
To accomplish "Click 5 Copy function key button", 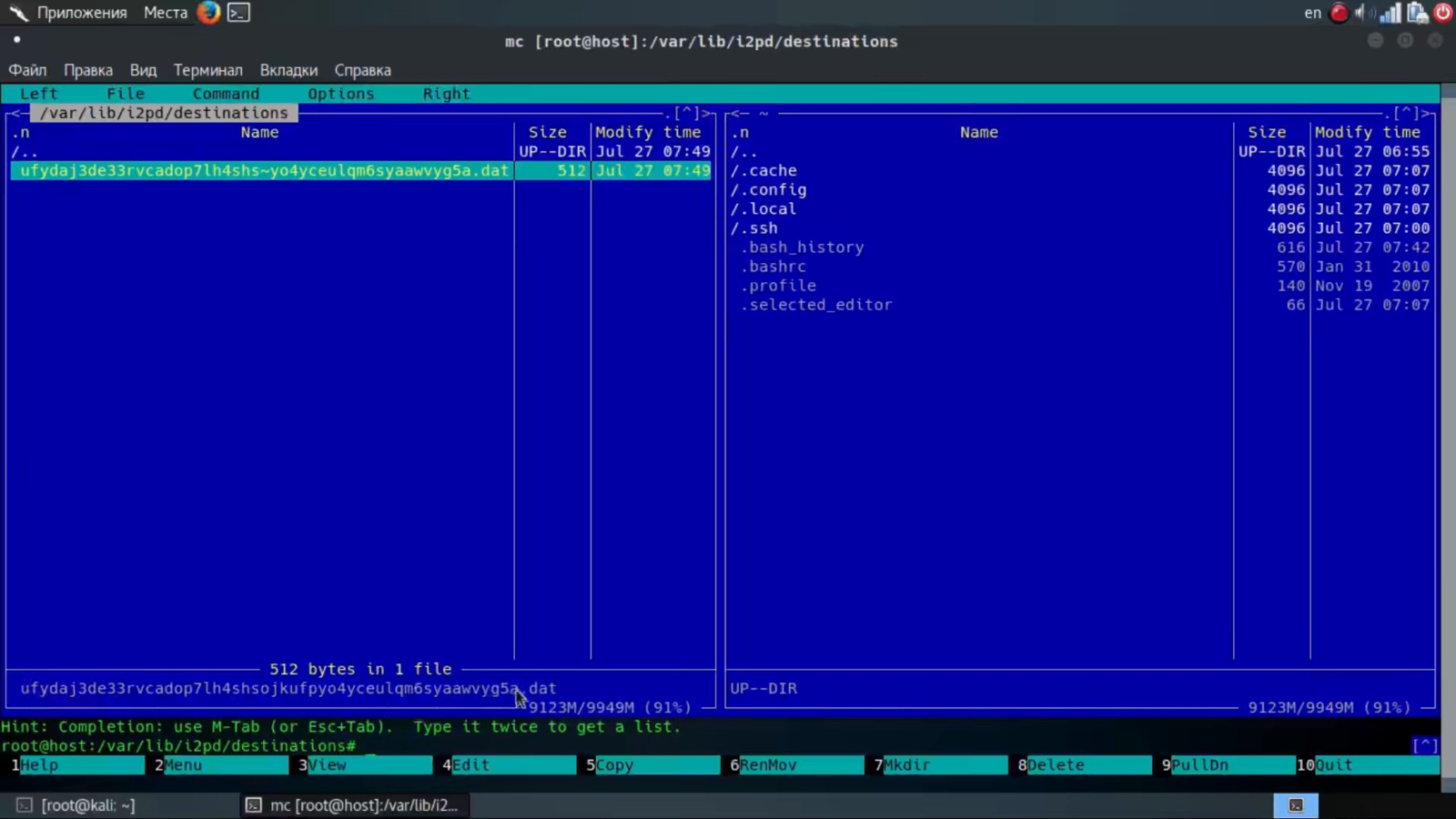I will 652,764.
